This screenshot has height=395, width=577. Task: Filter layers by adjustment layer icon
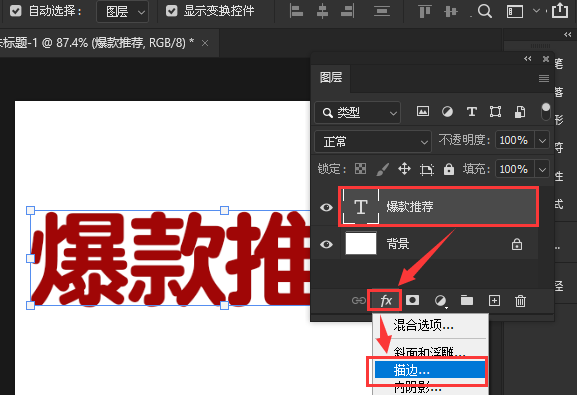[447, 112]
